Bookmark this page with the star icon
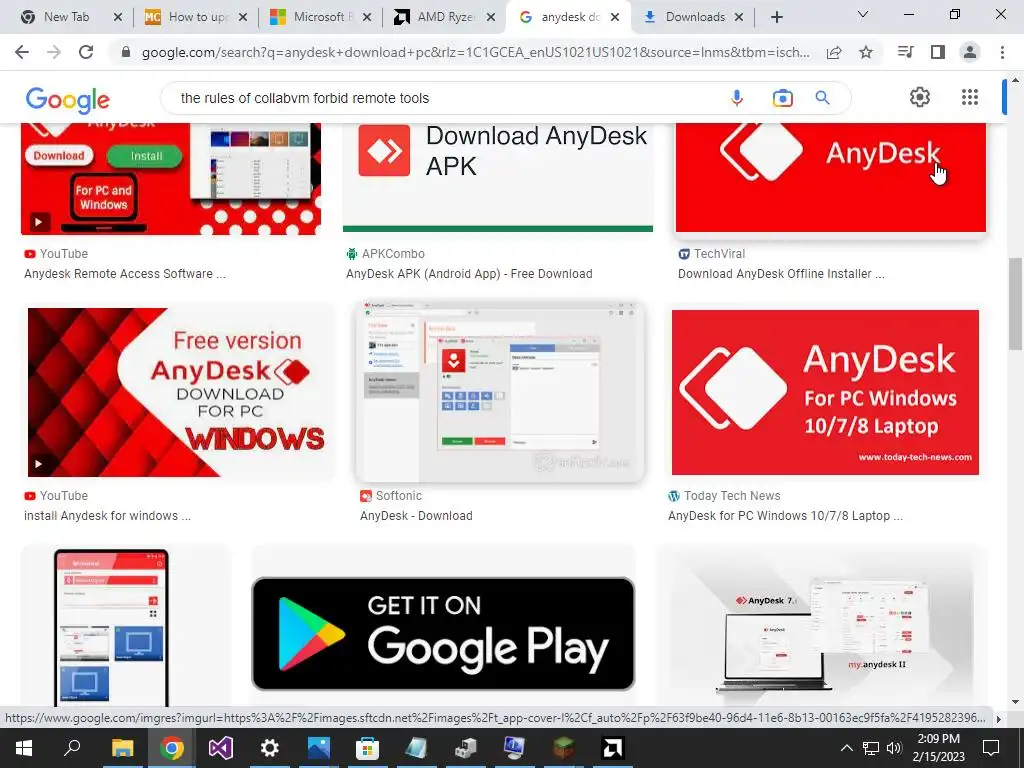 866,52
